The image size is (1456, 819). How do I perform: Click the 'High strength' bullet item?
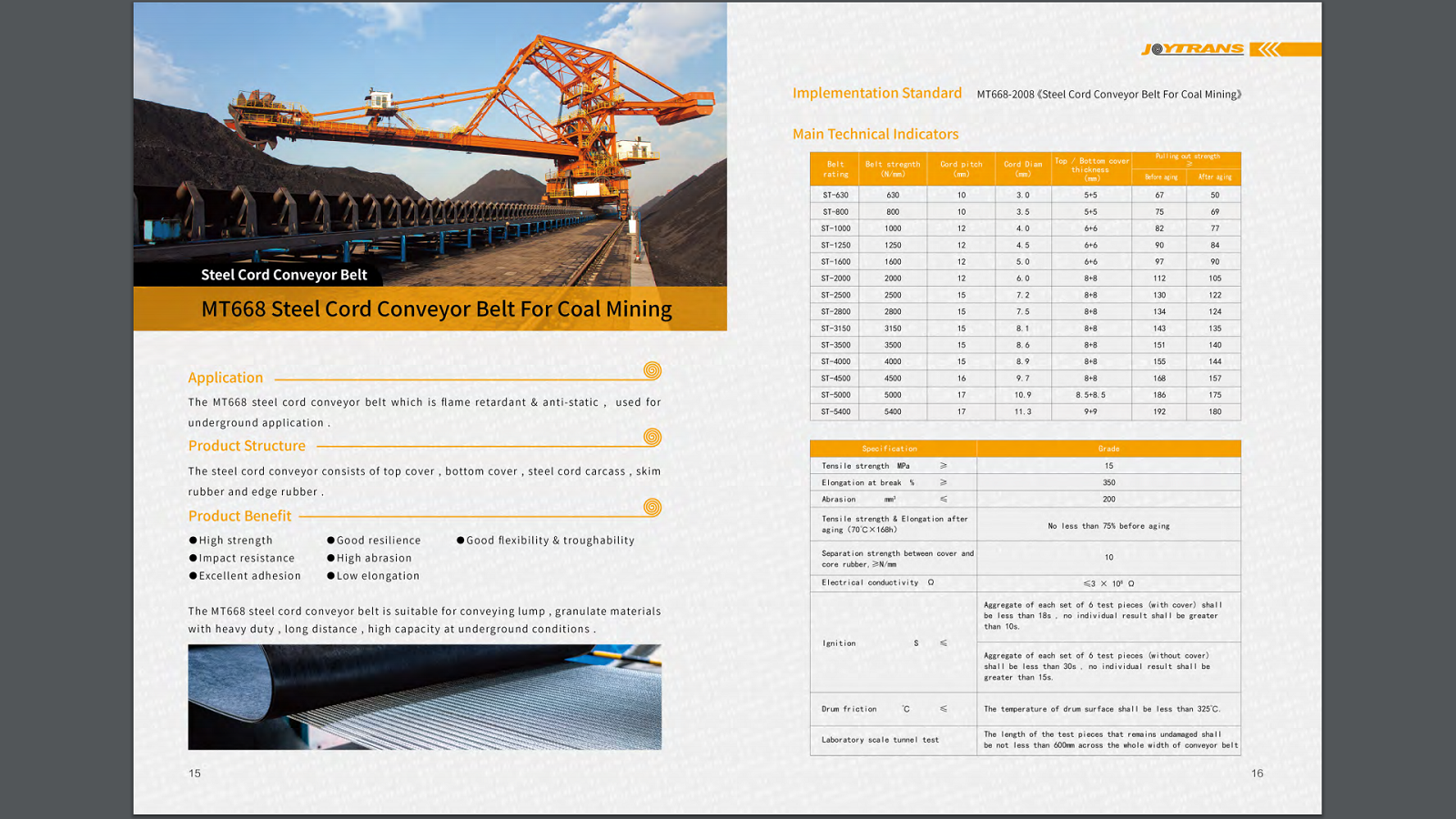point(231,541)
